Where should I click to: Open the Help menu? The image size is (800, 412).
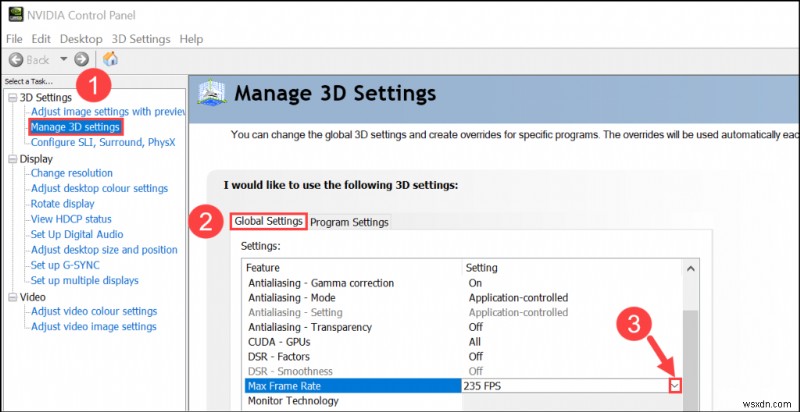tap(190, 39)
